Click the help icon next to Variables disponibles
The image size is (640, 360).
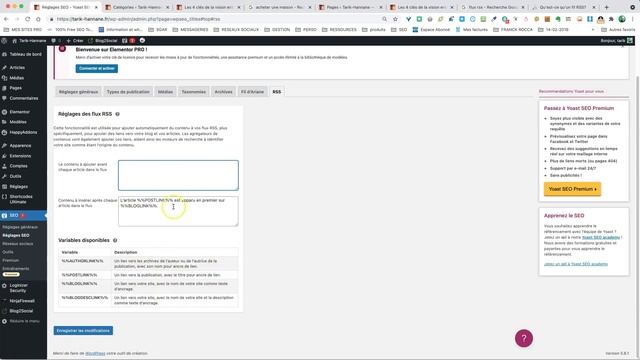click(115, 240)
